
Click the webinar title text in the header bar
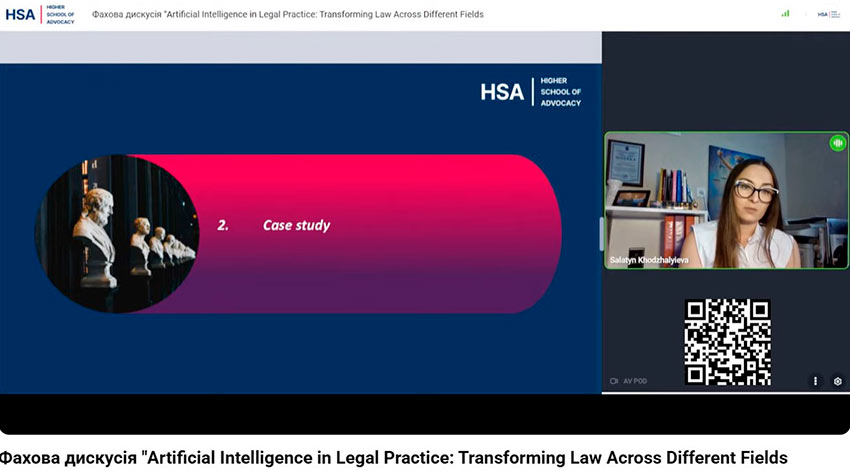click(288, 15)
